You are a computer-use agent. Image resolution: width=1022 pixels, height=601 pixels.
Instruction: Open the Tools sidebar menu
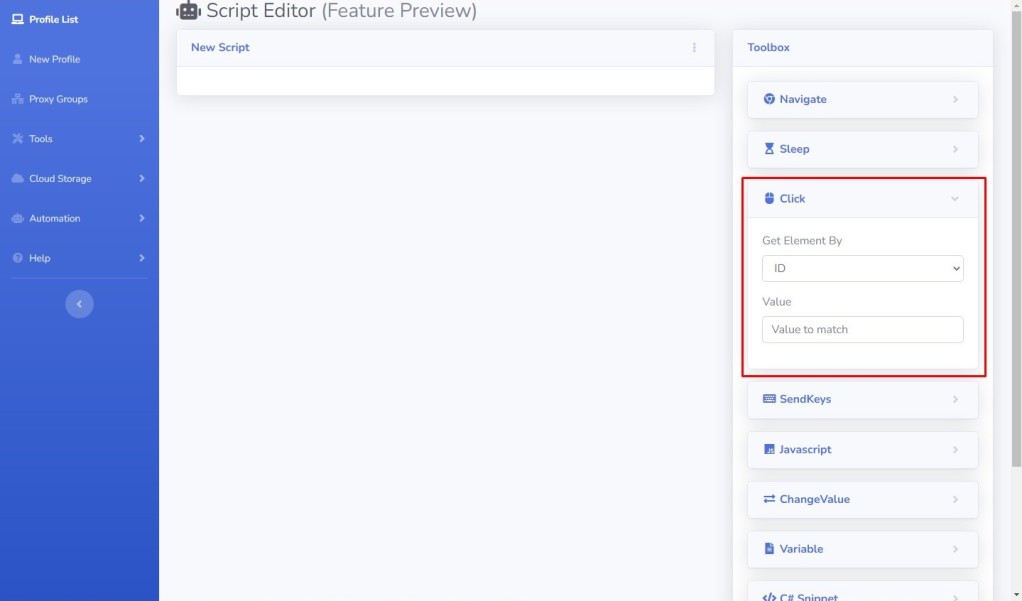(x=40, y=139)
